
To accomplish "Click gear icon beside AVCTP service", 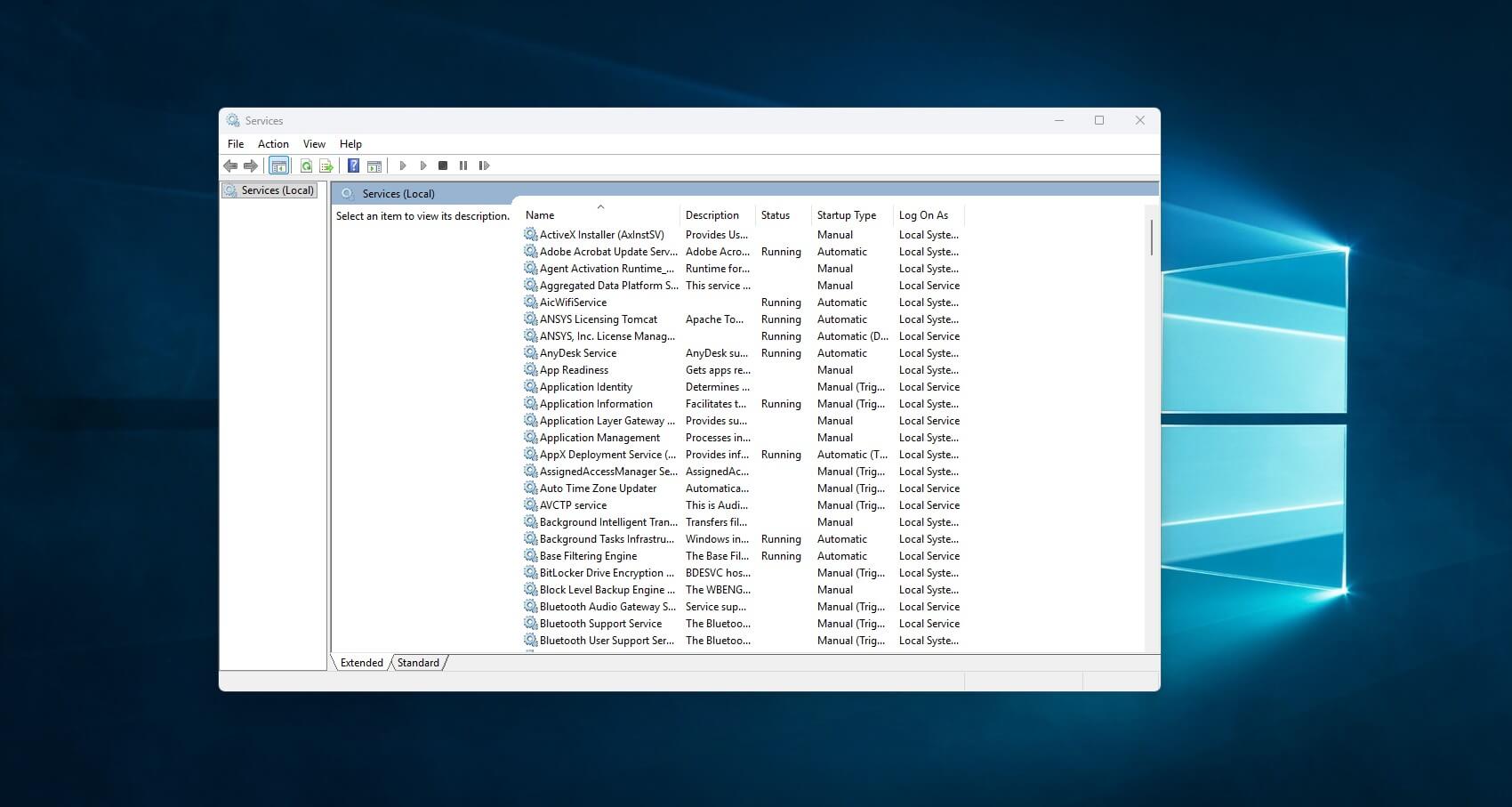I will coord(531,505).
